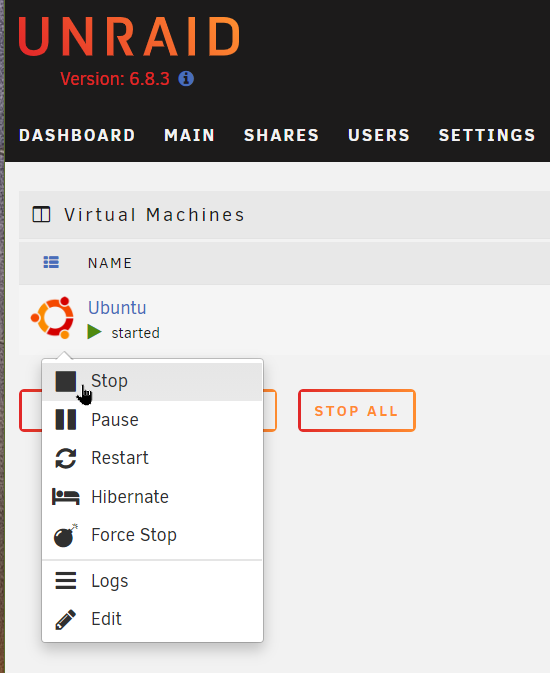Pick Force Stop from the menu
This screenshot has width=550, height=673.
click(152, 535)
